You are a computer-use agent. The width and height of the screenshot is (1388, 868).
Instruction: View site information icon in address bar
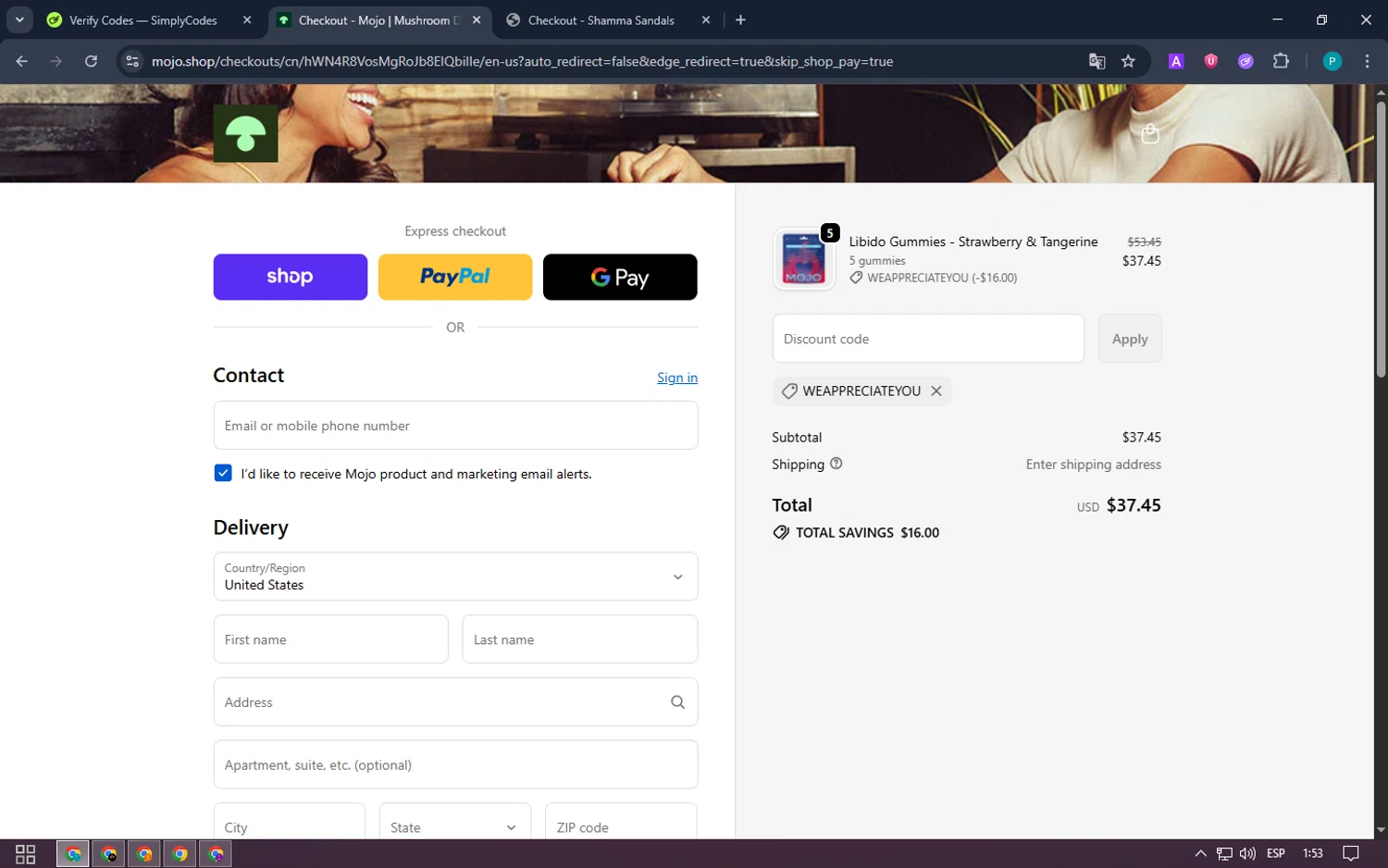132,61
